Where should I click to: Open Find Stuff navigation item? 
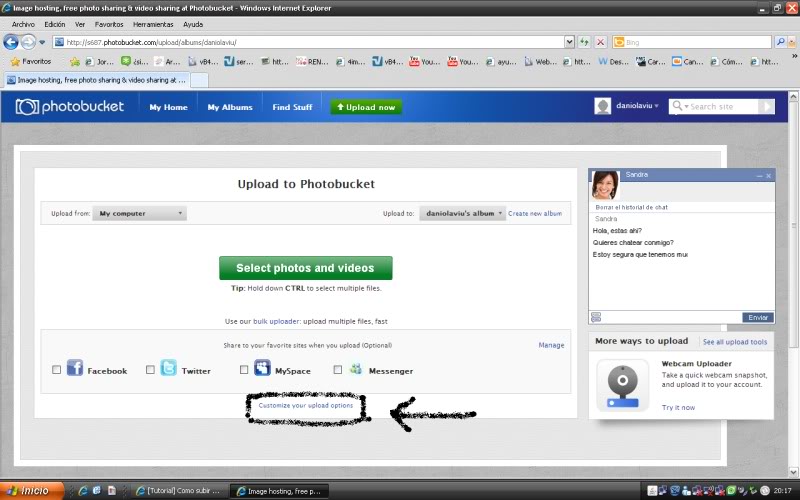point(292,107)
